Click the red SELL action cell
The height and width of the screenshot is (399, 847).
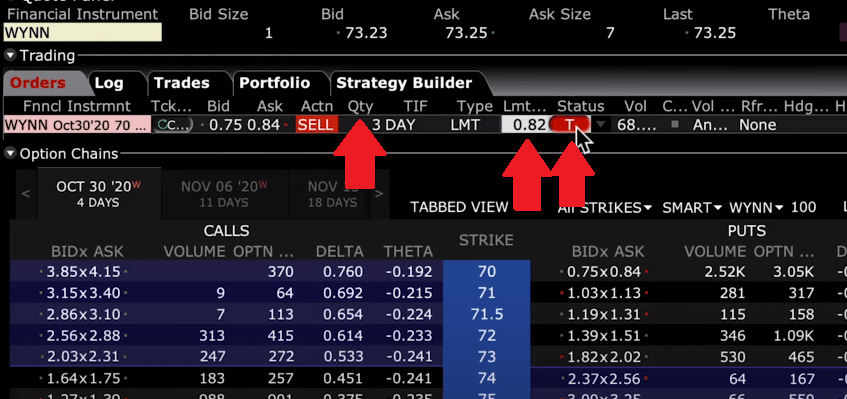tap(317, 125)
